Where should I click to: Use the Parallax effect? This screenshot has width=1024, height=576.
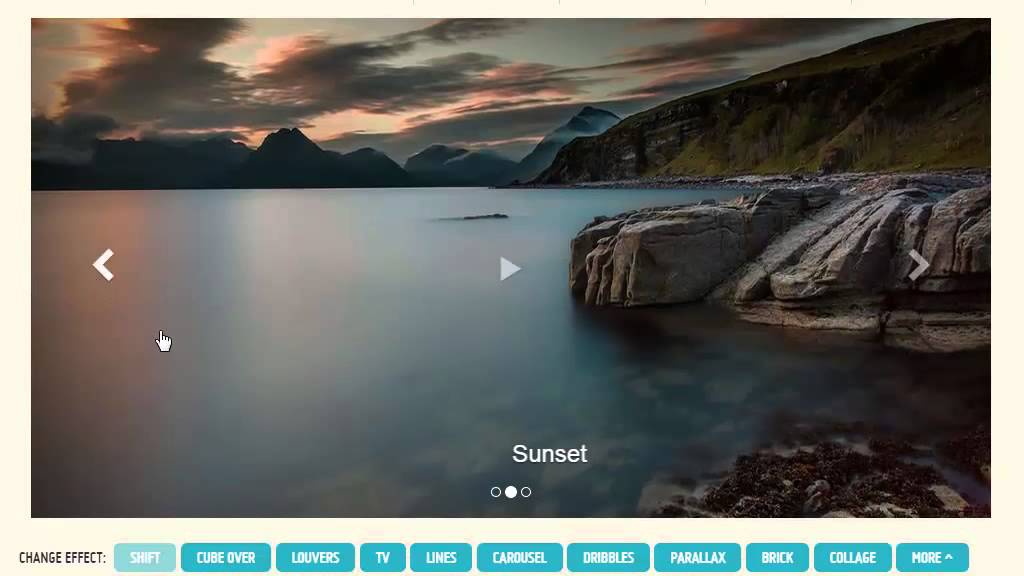697,558
